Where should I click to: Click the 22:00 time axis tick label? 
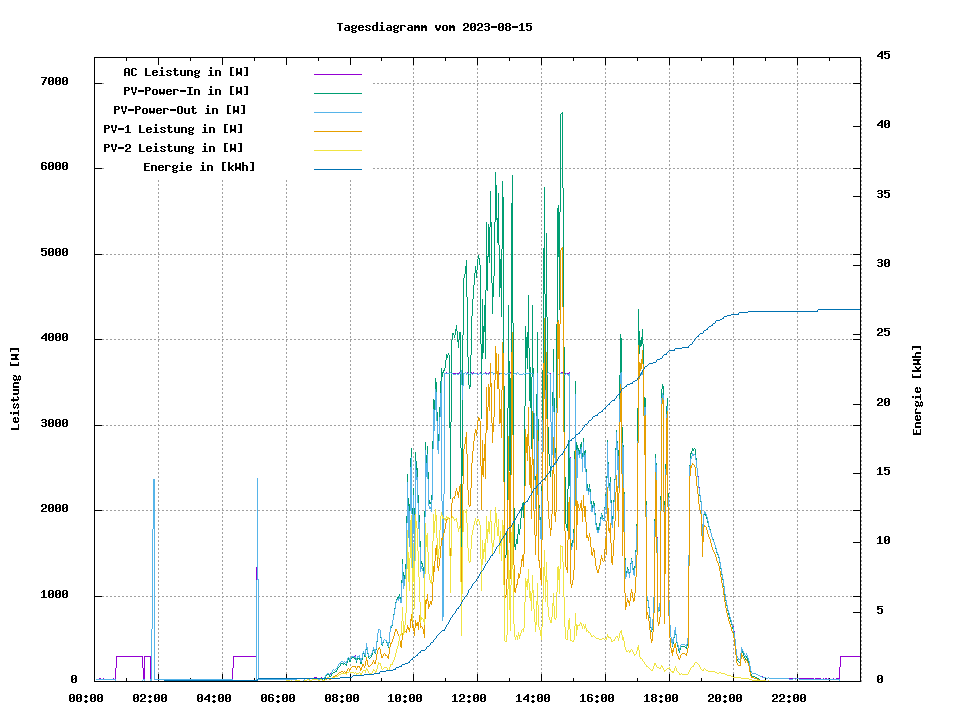pos(788,698)
